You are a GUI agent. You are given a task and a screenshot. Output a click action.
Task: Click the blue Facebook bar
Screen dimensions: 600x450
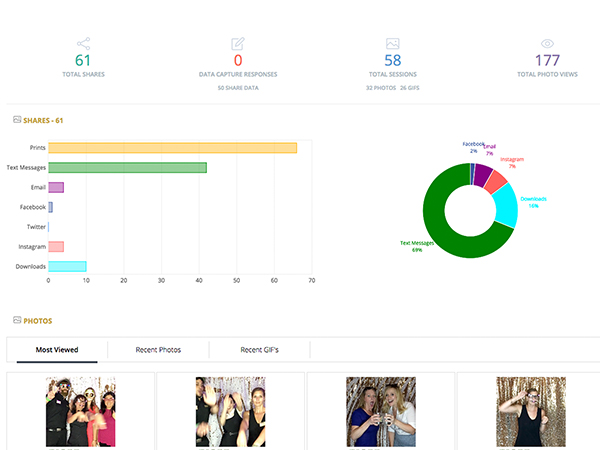click(x=50, y=207)
